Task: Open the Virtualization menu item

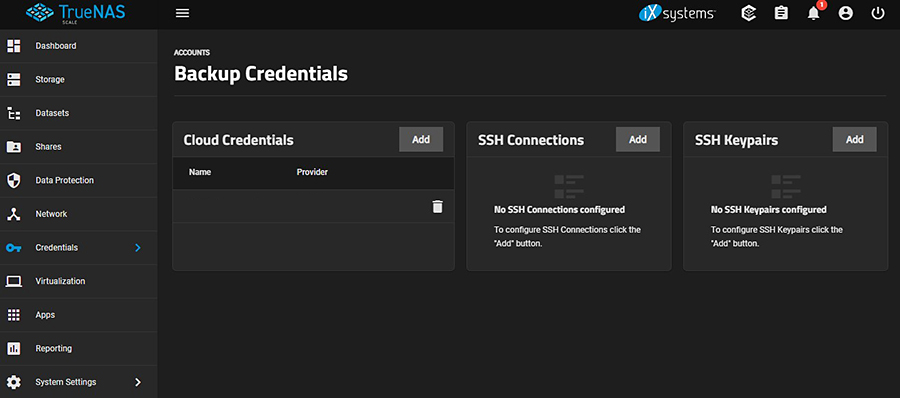Action: pyautogui.click(x=60, y=281)
